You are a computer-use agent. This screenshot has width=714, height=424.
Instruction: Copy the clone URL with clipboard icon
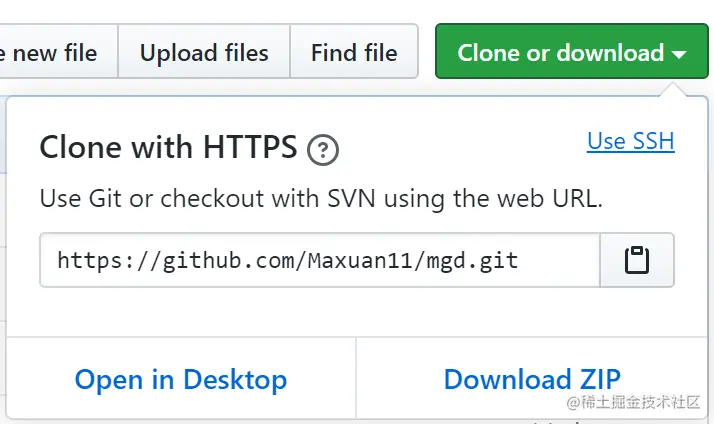637,260
